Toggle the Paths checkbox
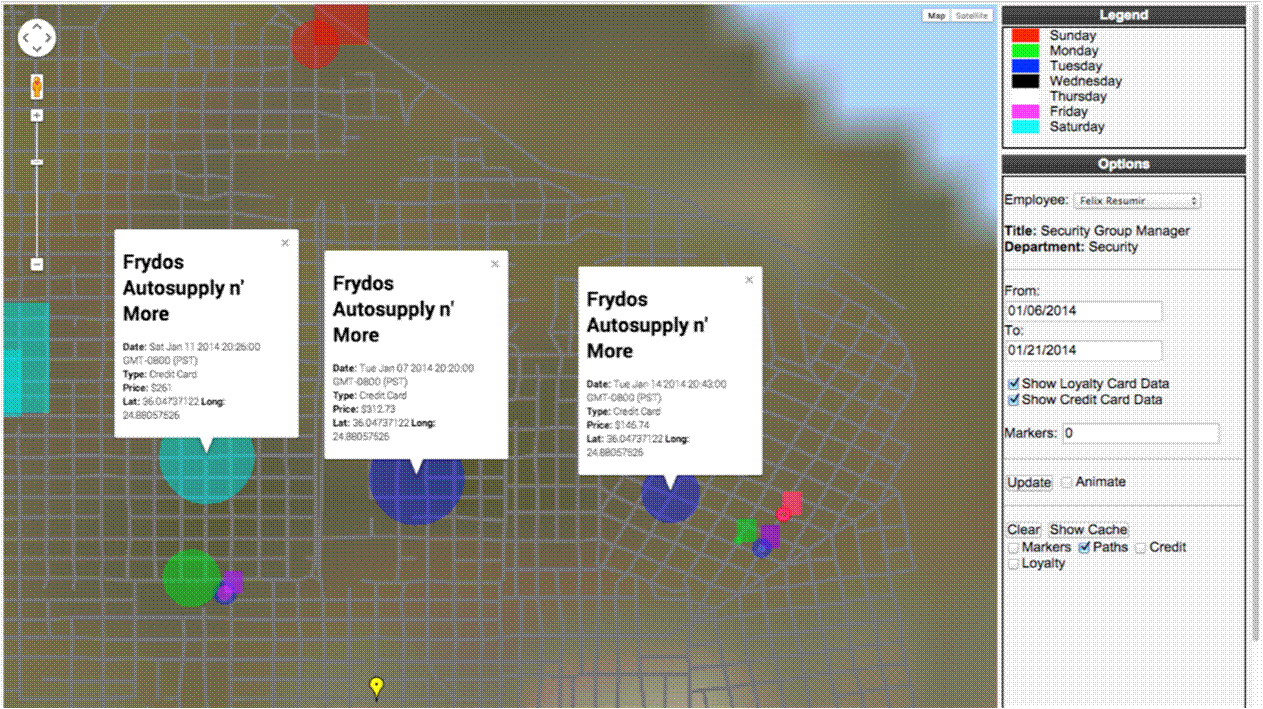This screenshot has width=1263, height=709. 1083,548
